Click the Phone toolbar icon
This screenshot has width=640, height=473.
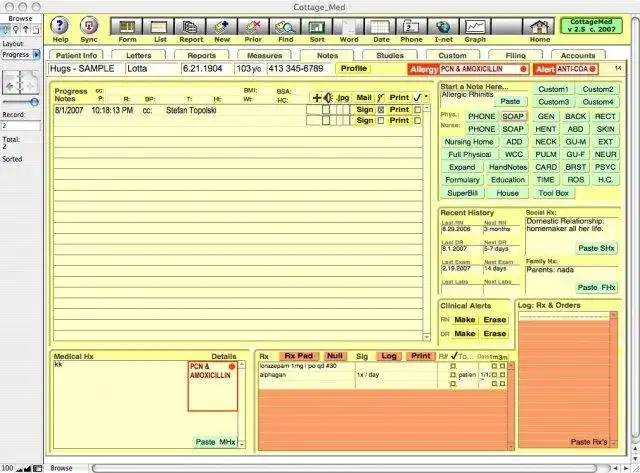click(x=411, y=27)
